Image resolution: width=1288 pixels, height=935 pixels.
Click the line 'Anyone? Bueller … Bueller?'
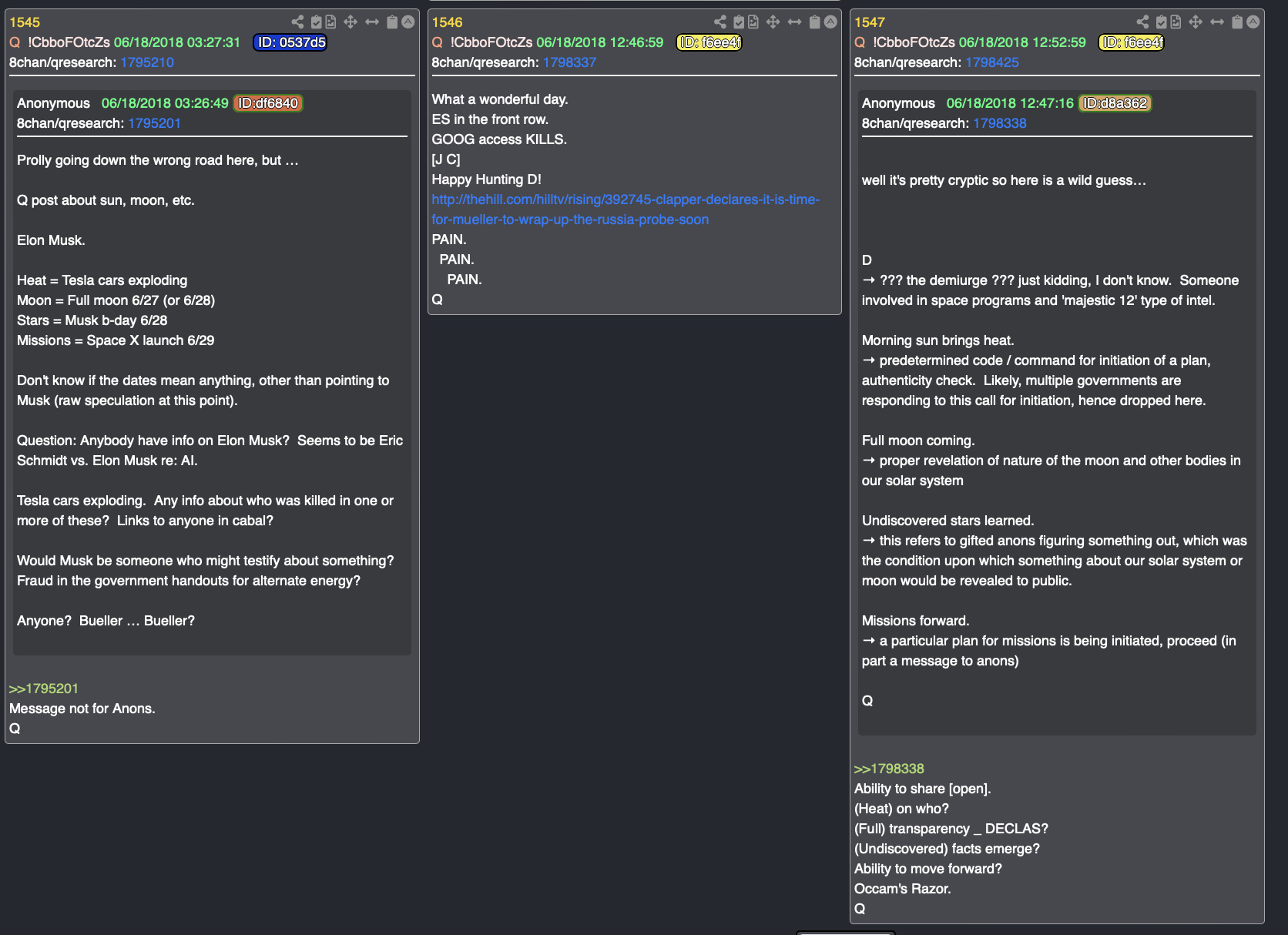click(x=106, y=621)
